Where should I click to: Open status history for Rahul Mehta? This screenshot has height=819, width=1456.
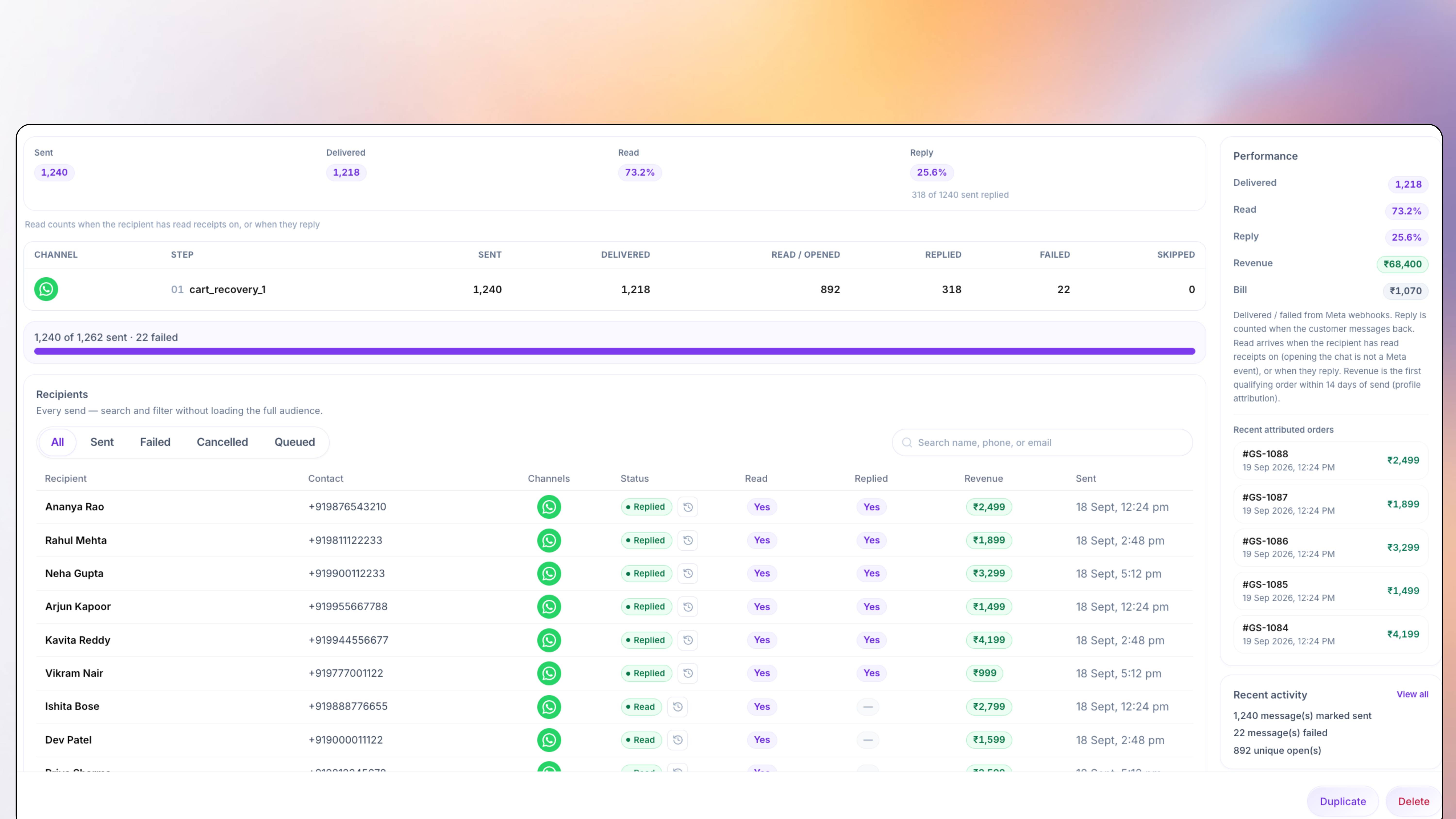688,540
